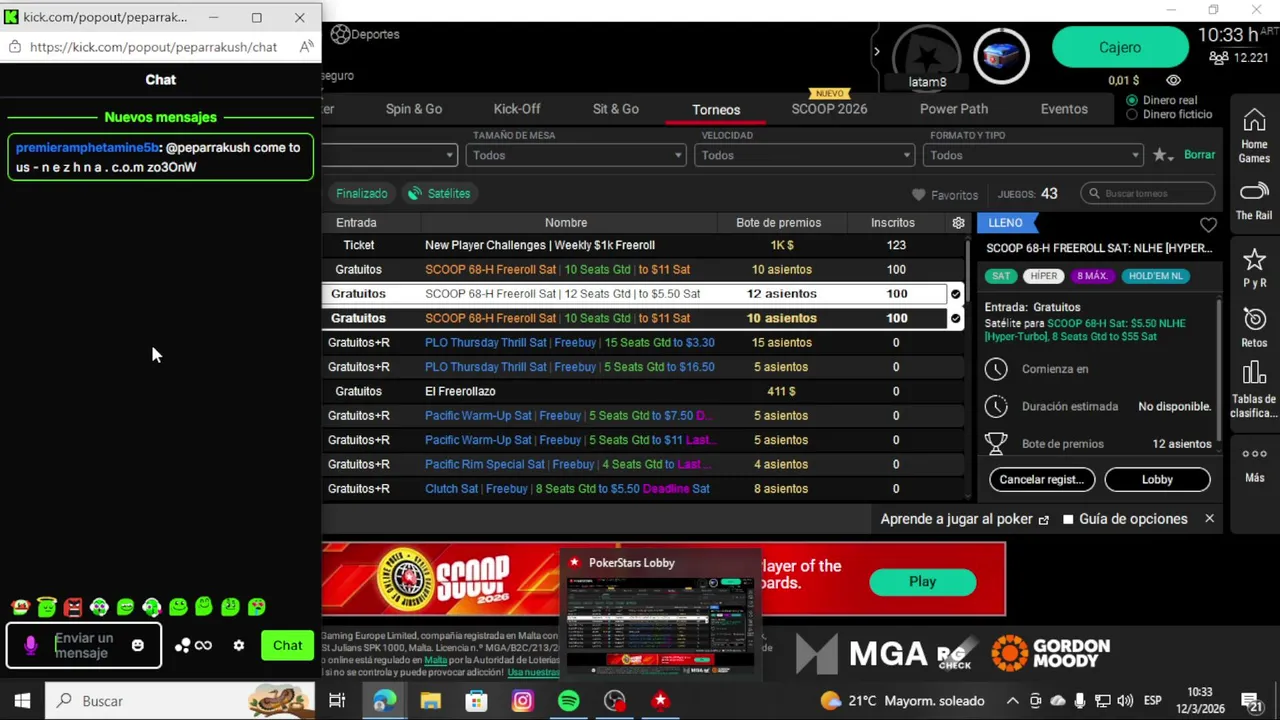Toggle the Guía de opciones checkbox
This screenshot has width=1280, height=720.
pos(1068,519)
